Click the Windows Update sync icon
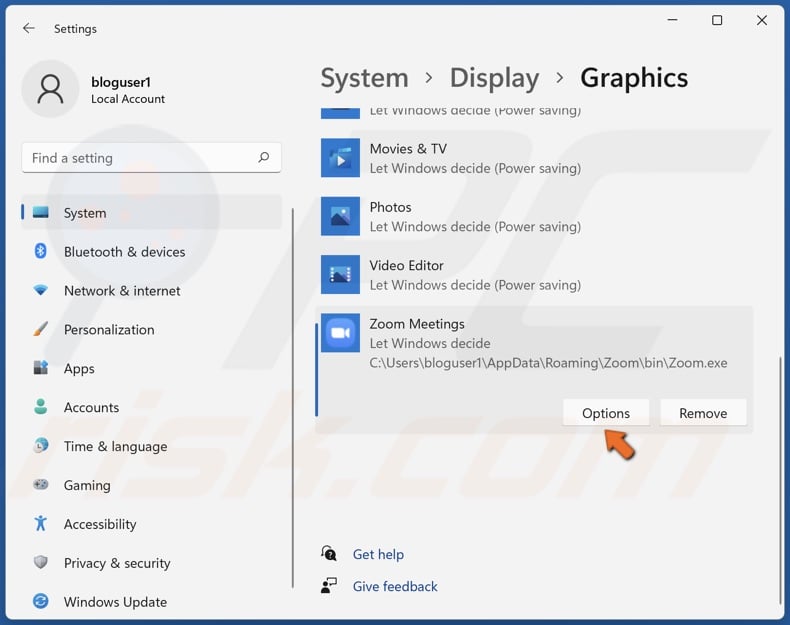The height and width of the screenshot is (625, 790). pos(40,601)
